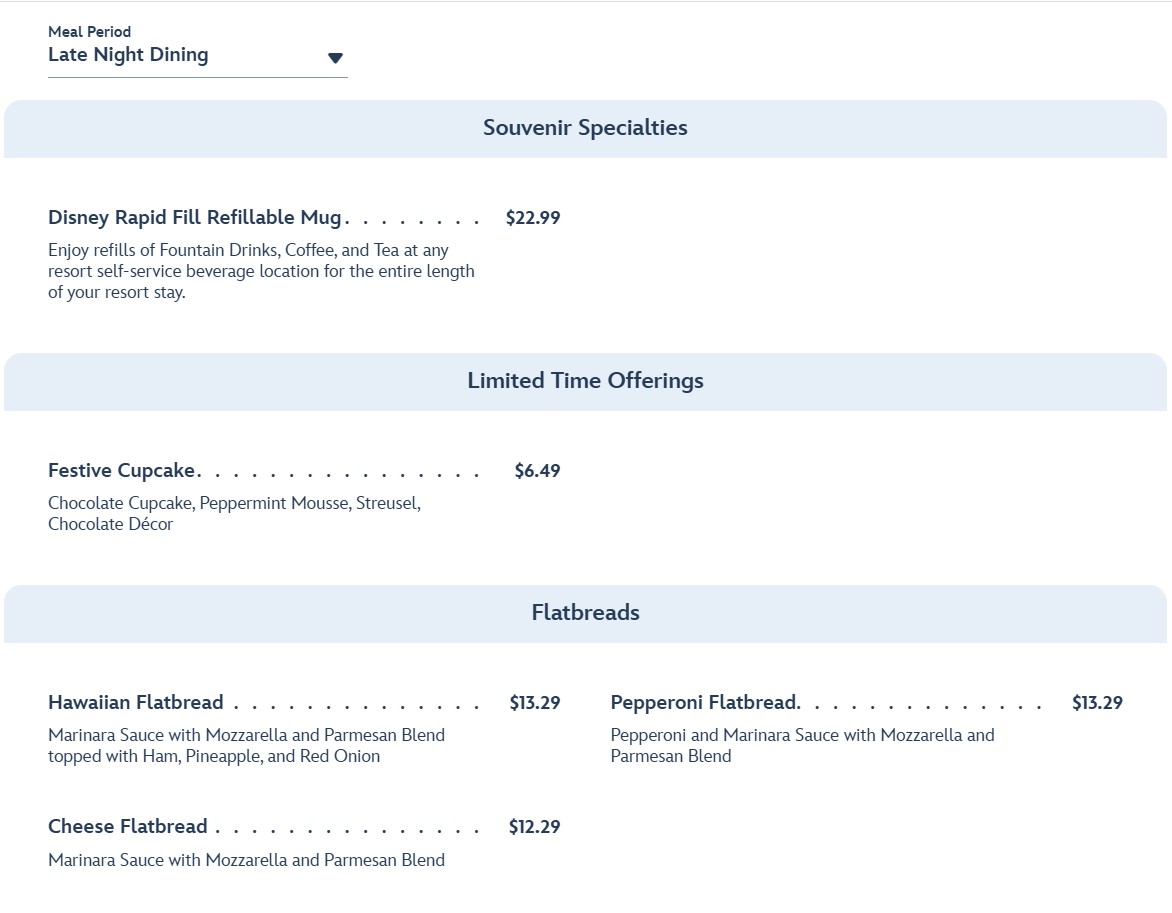Click the Flatbreads section header
The image size is (1172, 913).
coord(585,613)
